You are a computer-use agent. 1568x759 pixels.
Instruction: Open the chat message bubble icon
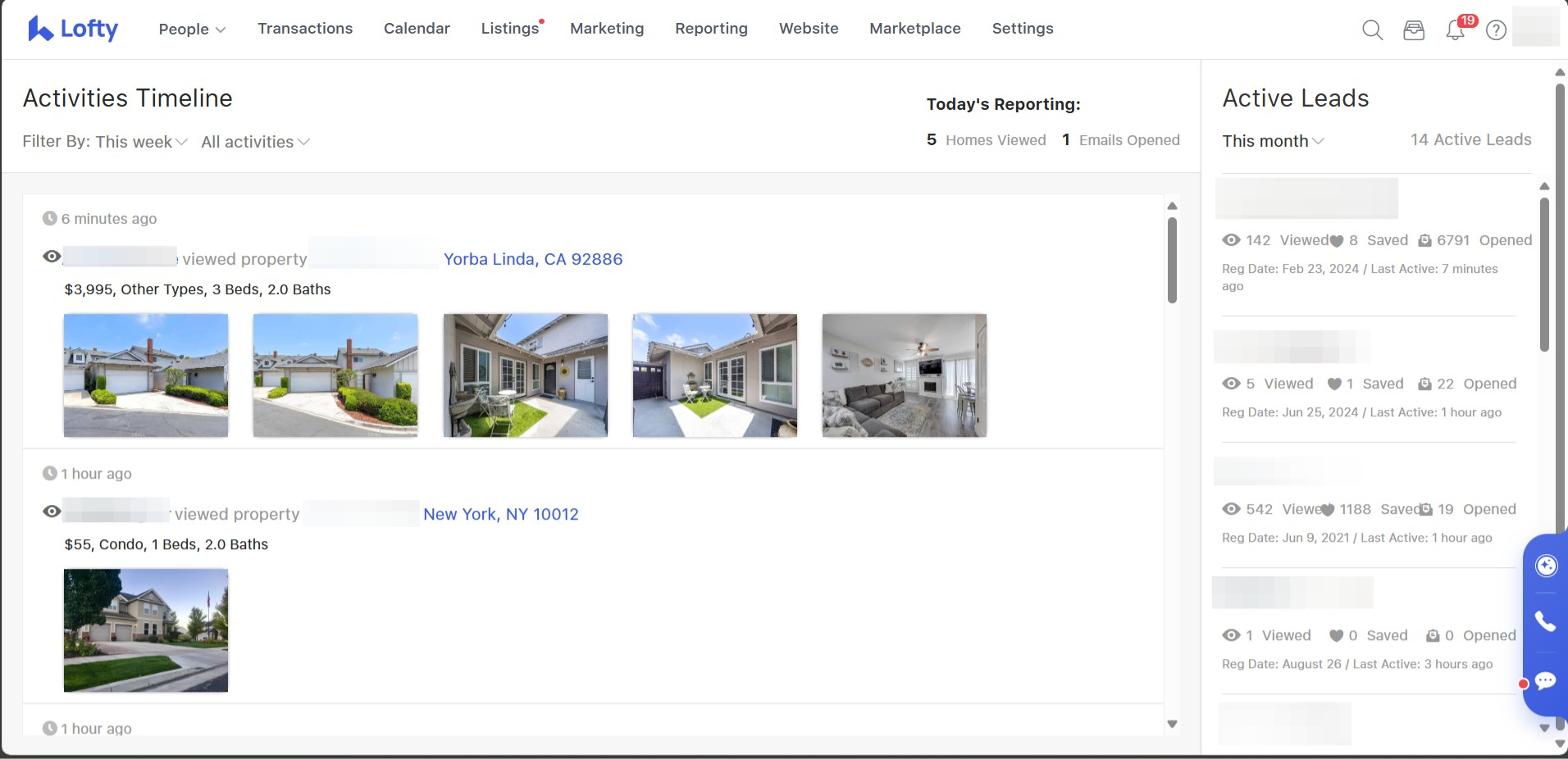[1546, 680]
